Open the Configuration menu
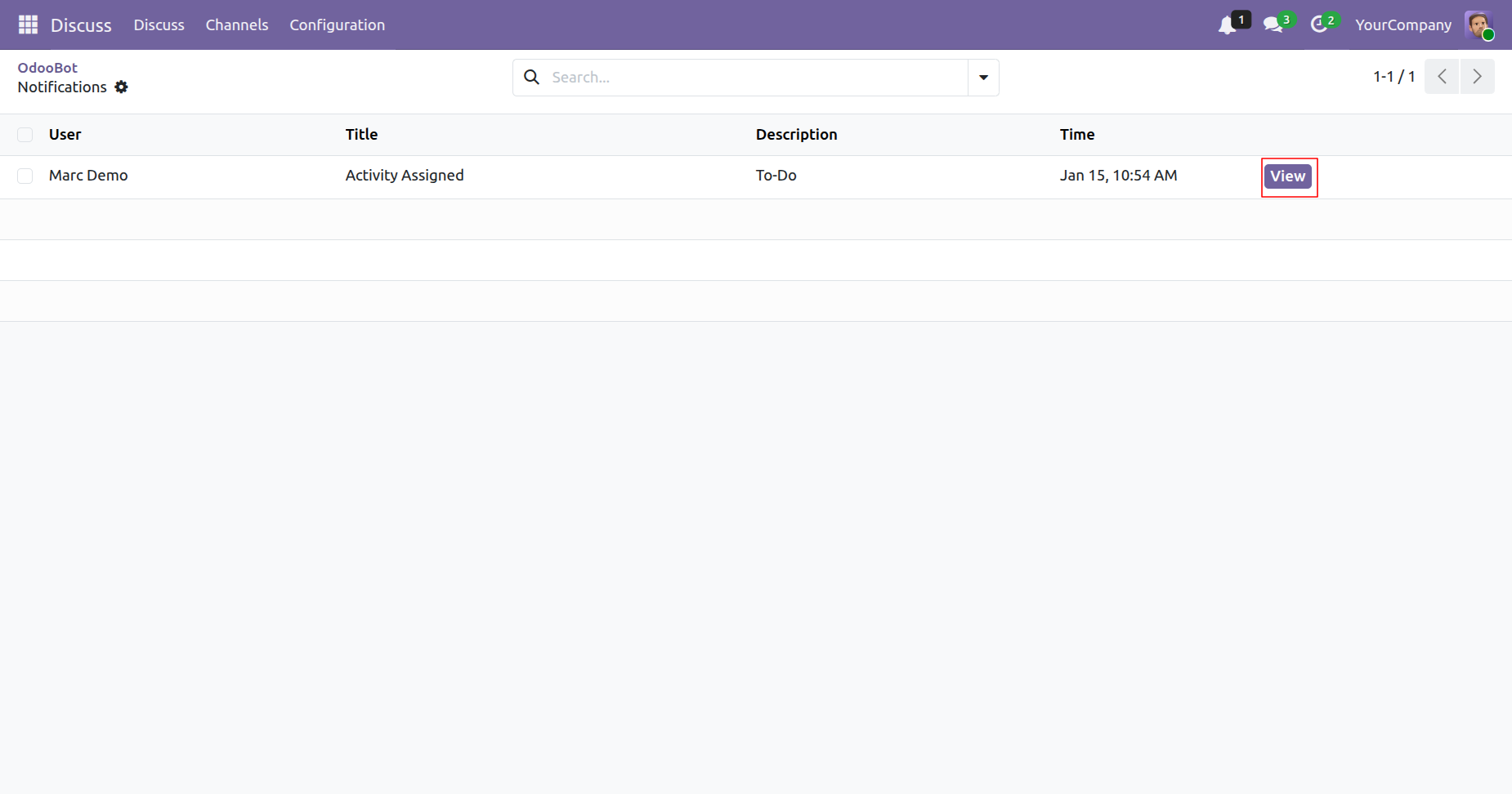1512x794 pixels. click(337, 25)
